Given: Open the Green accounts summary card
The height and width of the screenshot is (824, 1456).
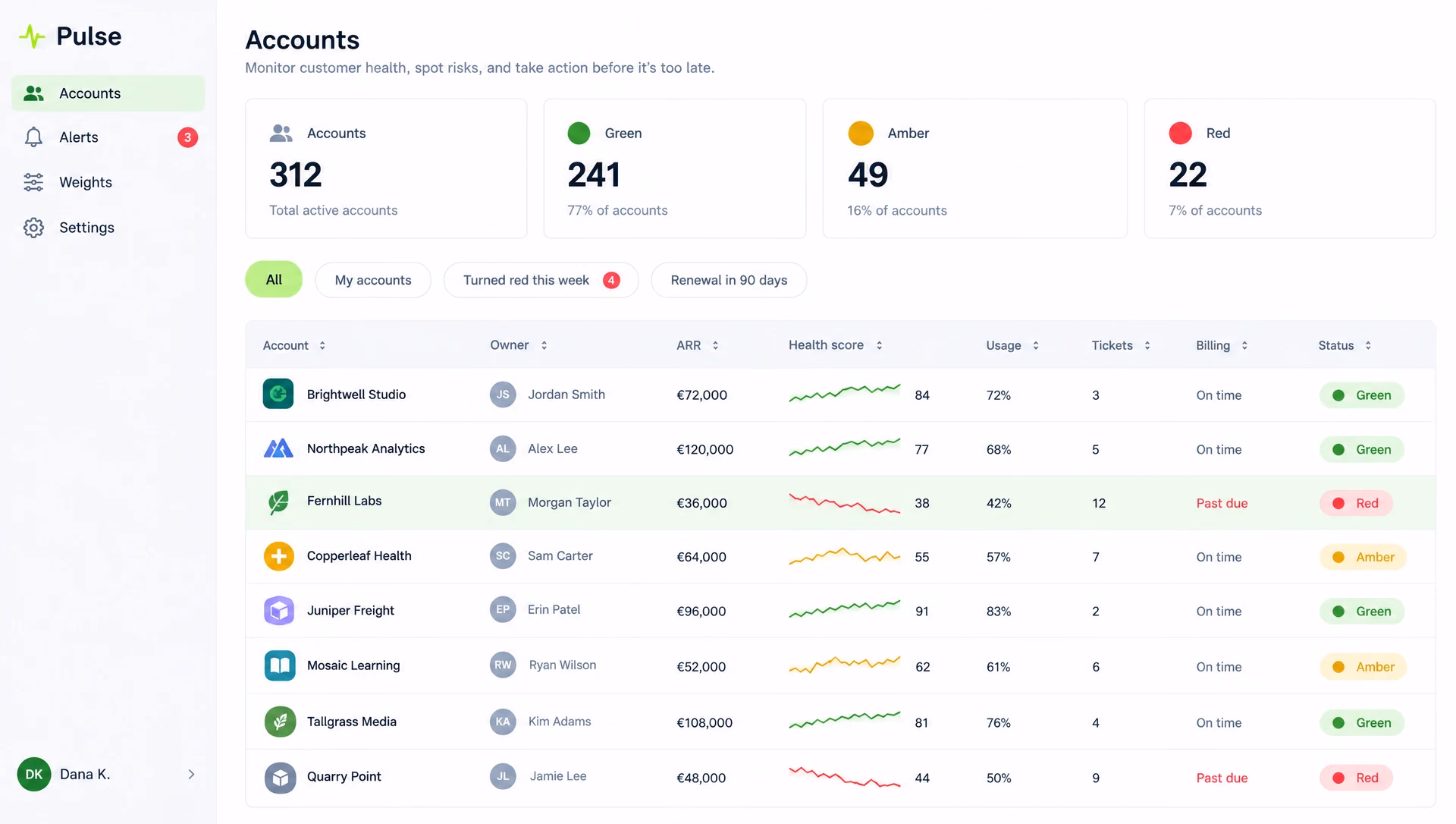Looking at the screenshot, I should [x=675, y=168].
